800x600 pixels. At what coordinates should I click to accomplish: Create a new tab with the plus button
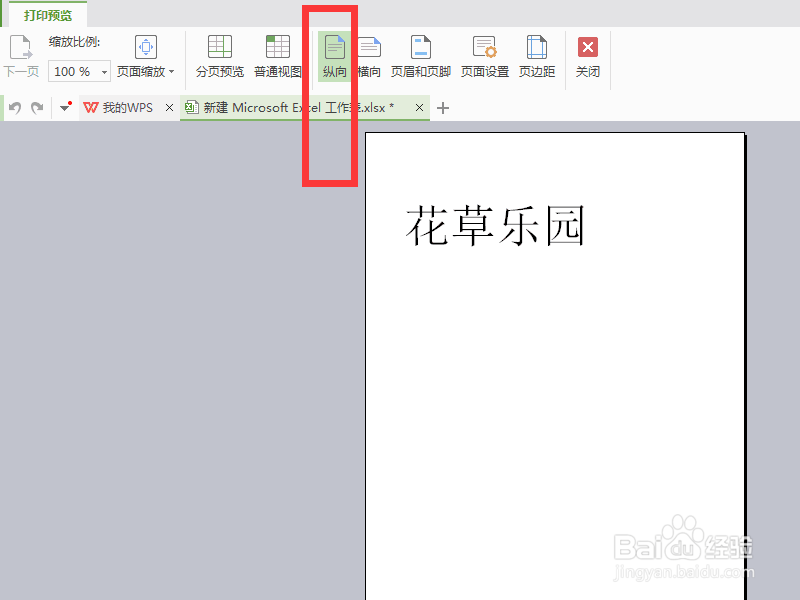(x=443, y=107)
